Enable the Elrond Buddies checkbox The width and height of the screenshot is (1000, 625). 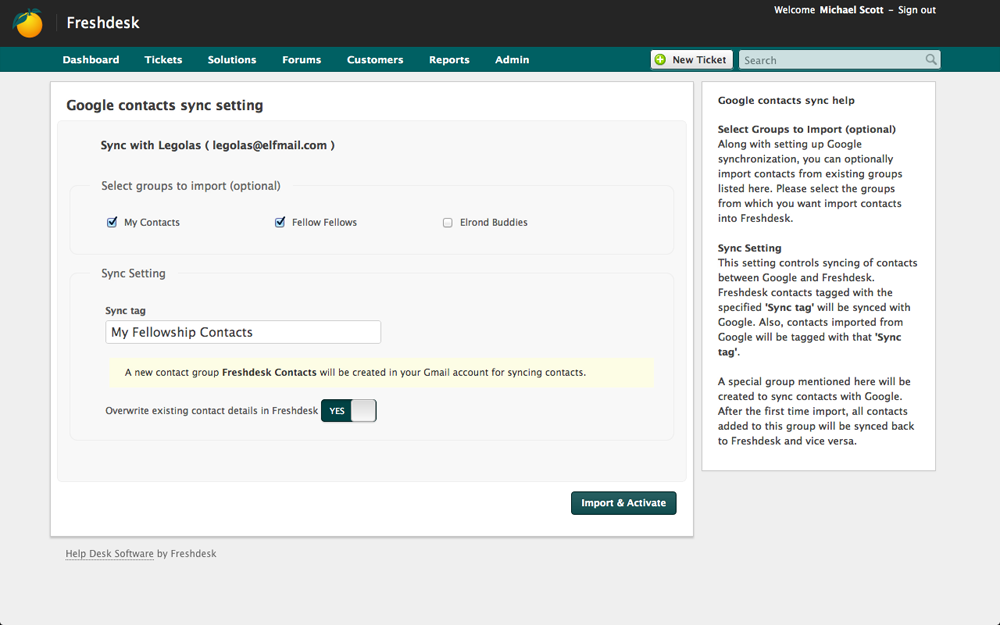448,223
